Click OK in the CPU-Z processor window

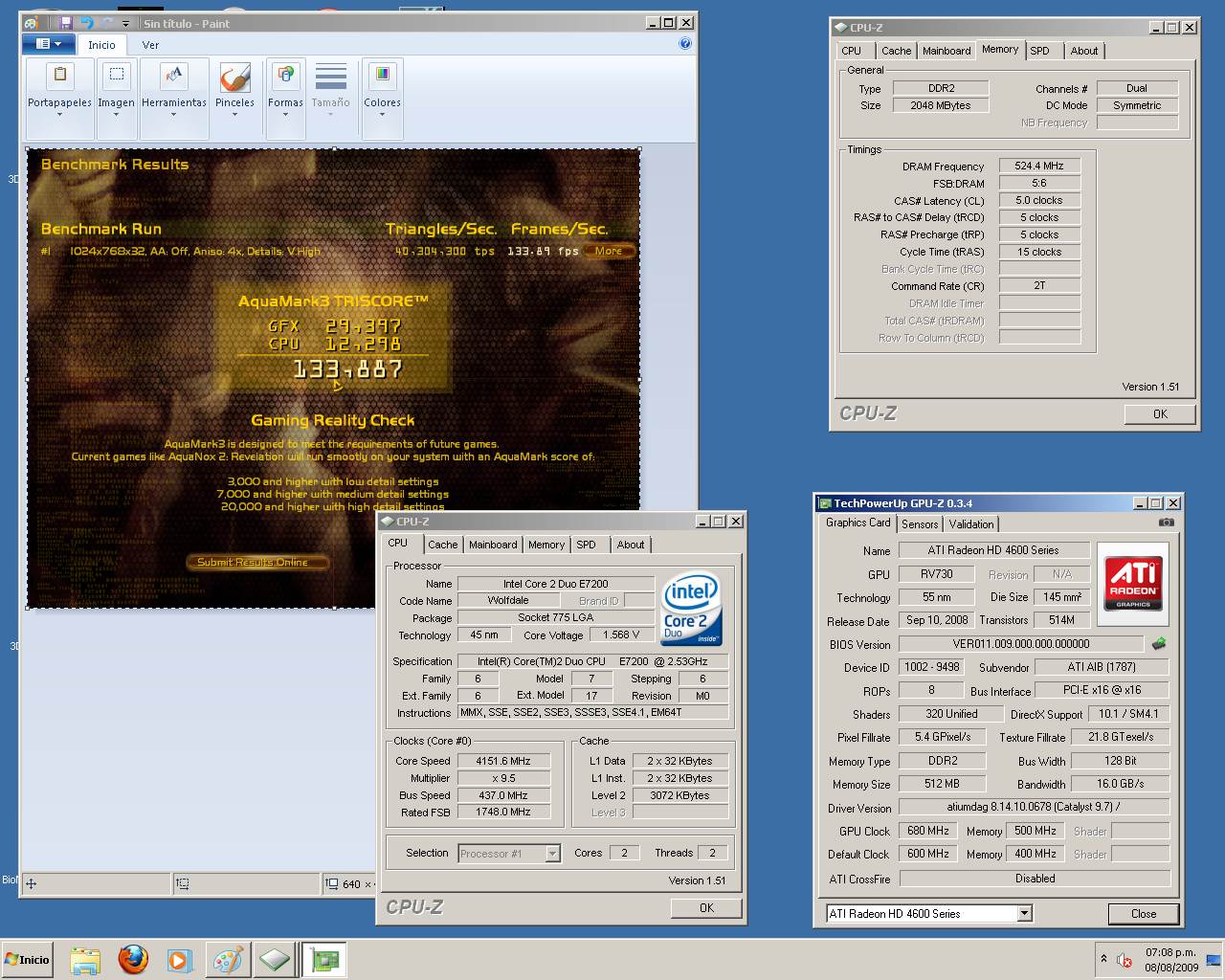pos(706,908)
